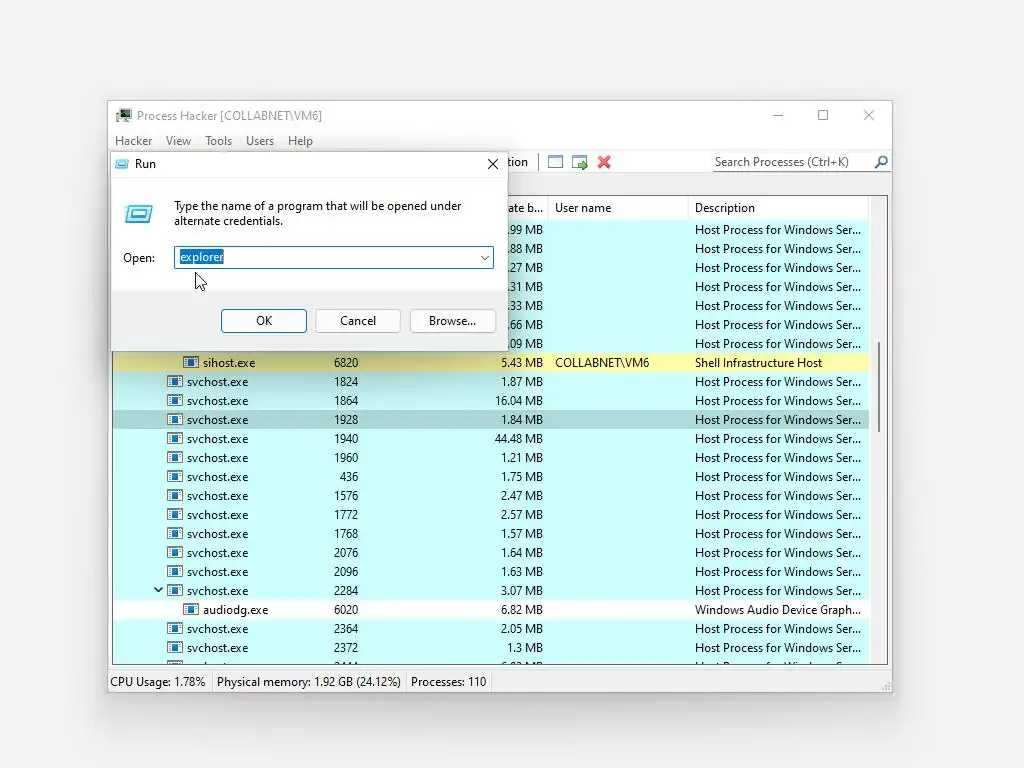Viewport: 1024px width, 768px height.
Task: Collapse the svchost.exe 2284 tree node
Action: tap(158, 590)
